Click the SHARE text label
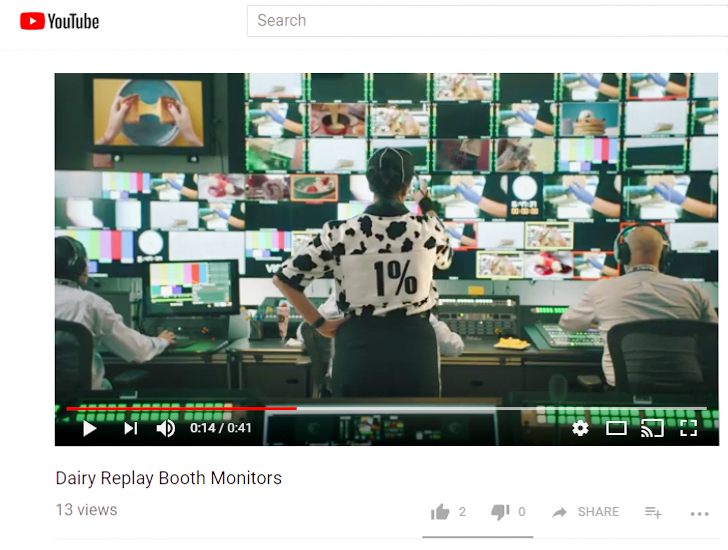Viewport: 728px width, 550px height. click(598, 512)
